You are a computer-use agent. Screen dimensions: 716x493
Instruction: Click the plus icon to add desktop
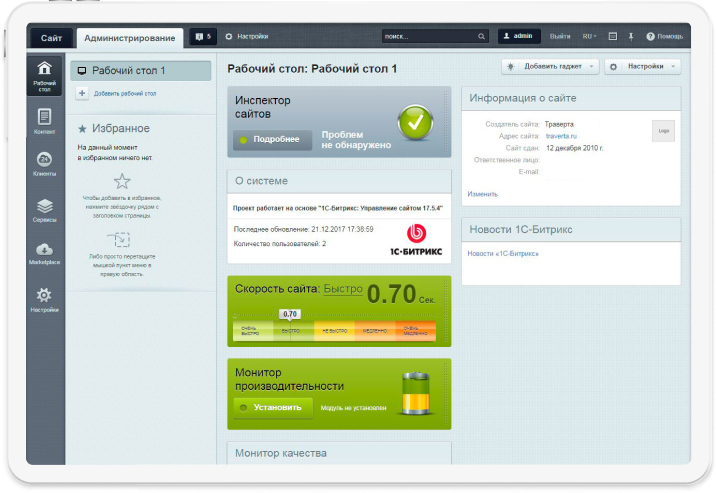82,93
